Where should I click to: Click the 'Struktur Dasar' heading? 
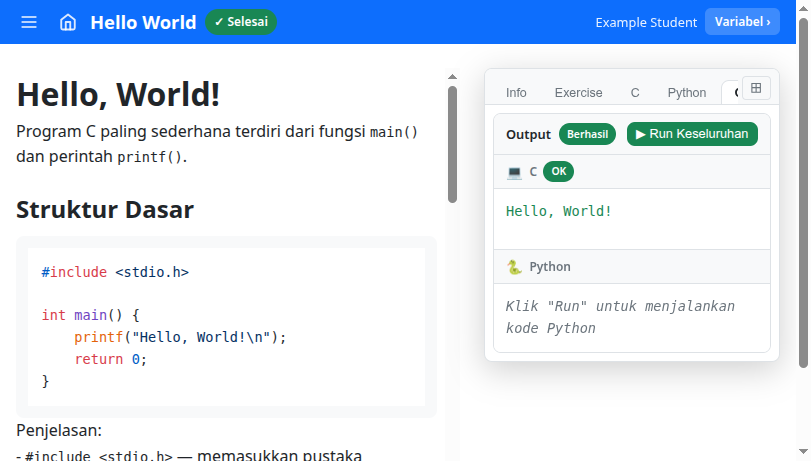pyautogui.click(x=104, y=210)
